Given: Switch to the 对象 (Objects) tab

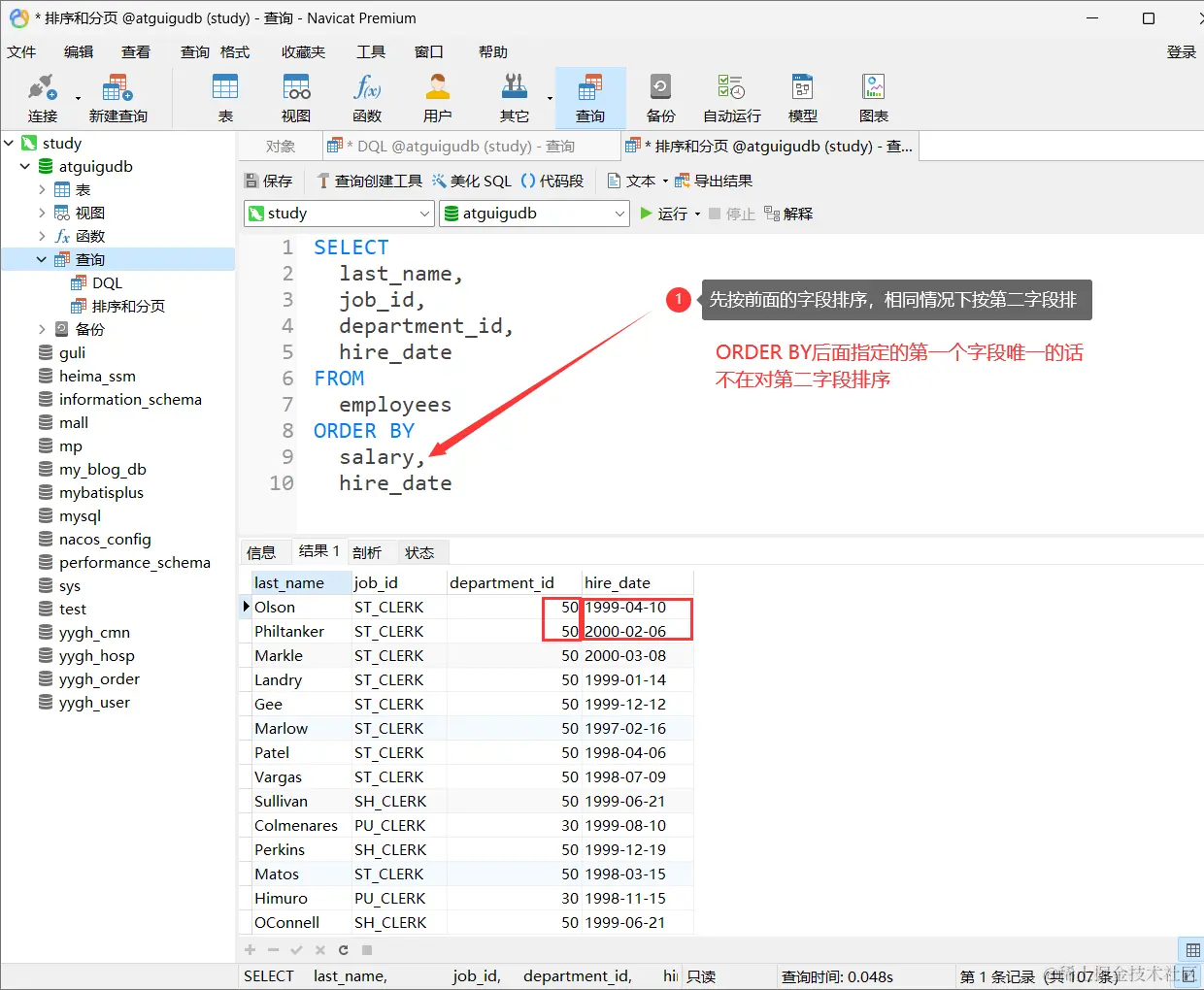Looking at the screenshot, I should (280, 147).
